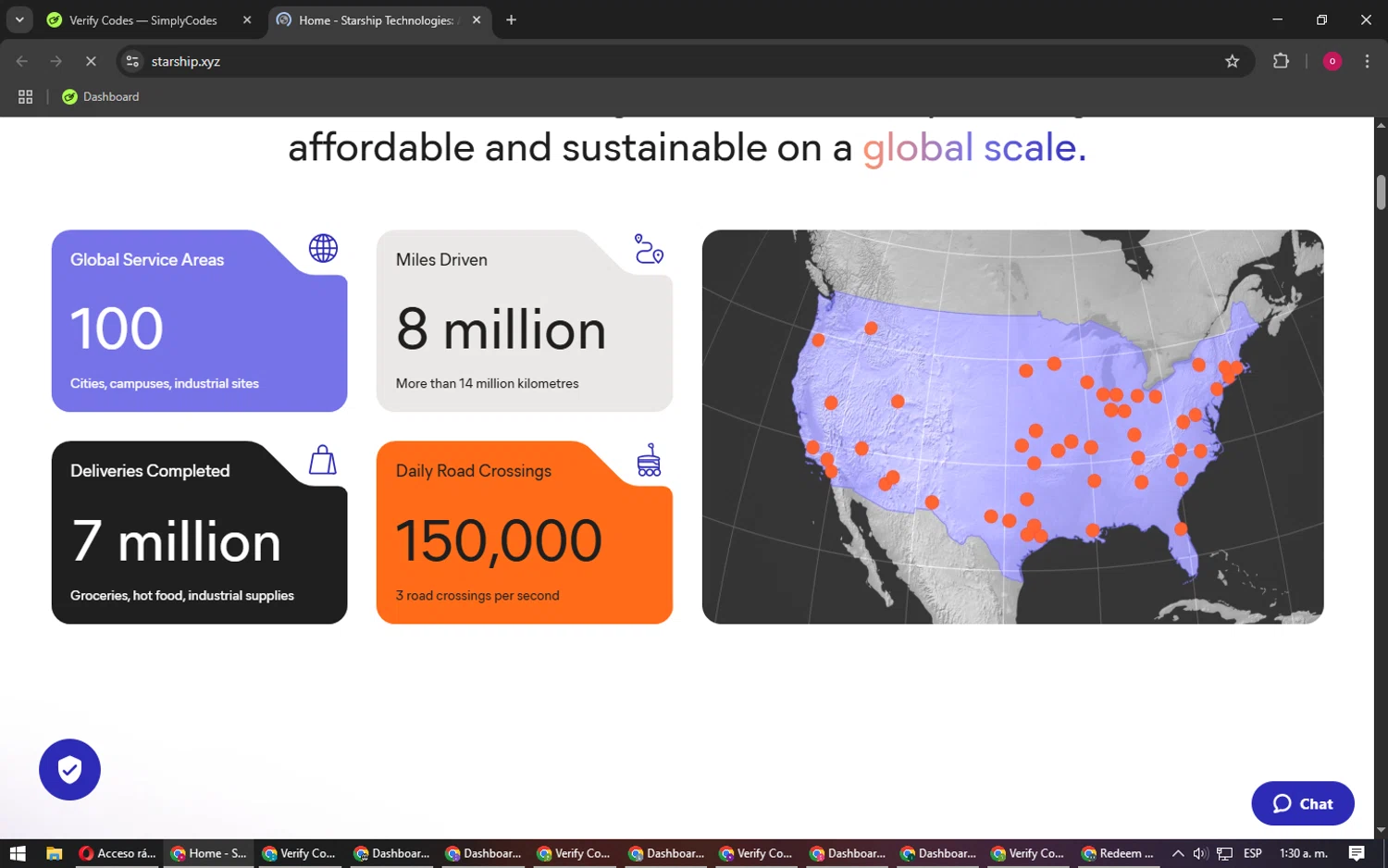Viewport: 1388px width, 868px height.
Task: Switch to the "Redeem ..." taskbar window
Action: tap(1119, 853)
